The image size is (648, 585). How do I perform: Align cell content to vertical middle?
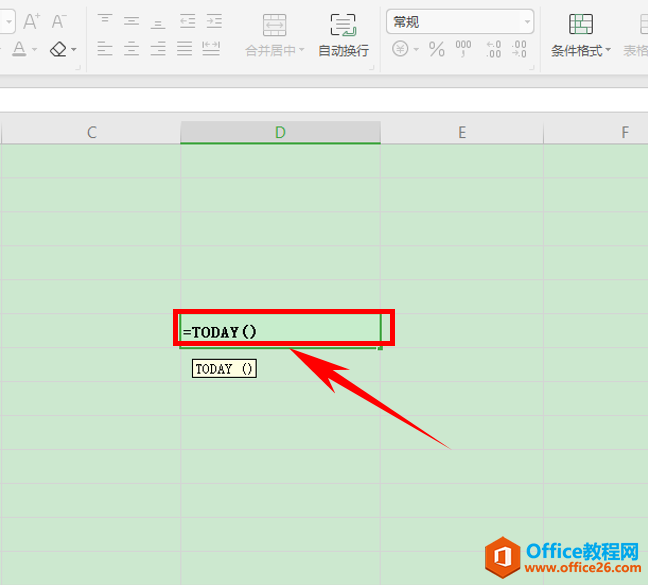131,21
